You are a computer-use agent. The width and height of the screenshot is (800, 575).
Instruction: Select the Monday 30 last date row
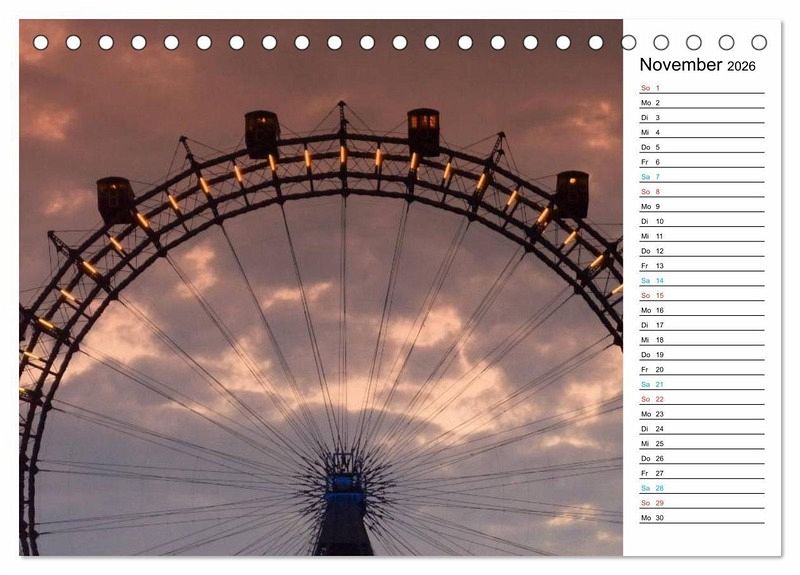[701, 517]
